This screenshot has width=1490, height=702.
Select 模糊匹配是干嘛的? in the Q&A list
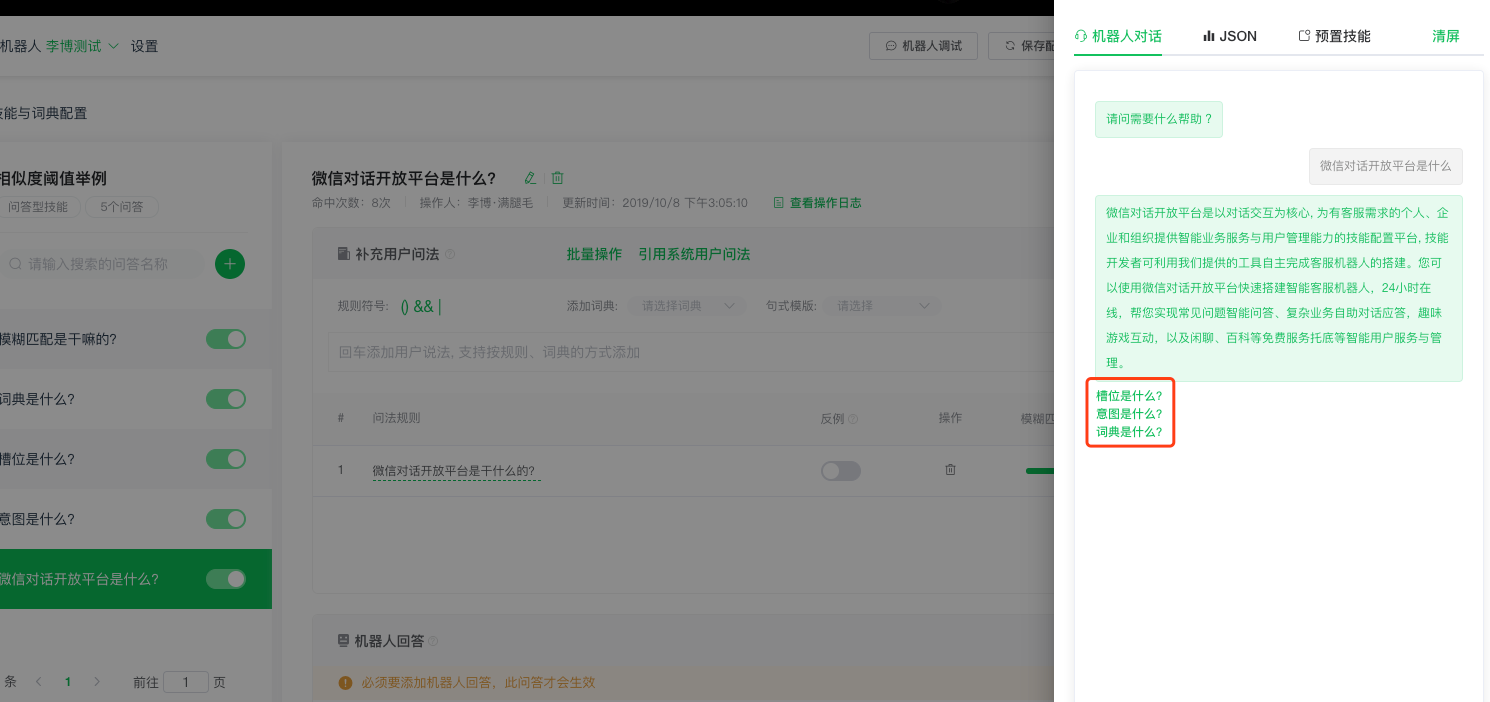click(136, 339)
